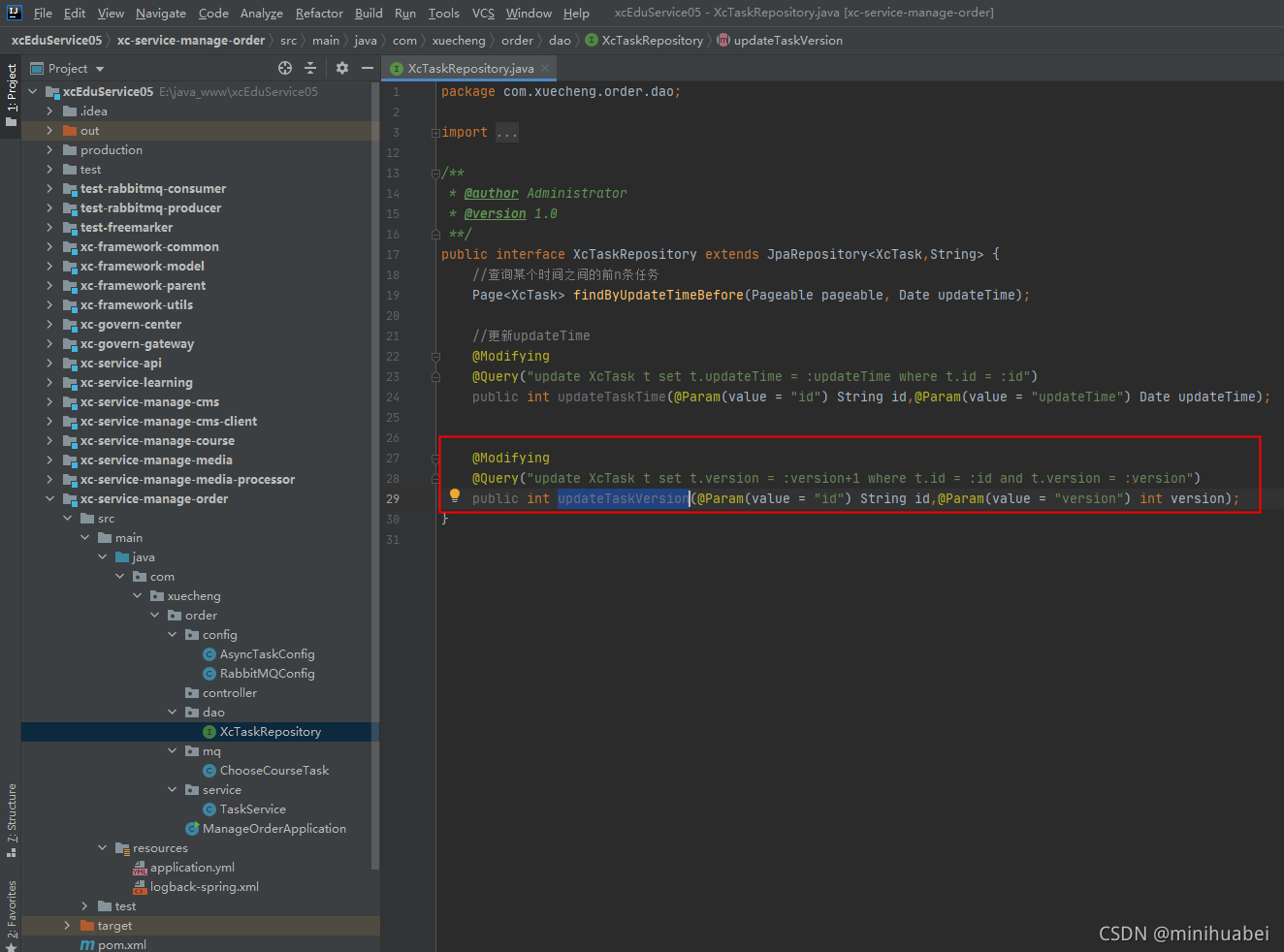Screen dimensions: 1284x952
Task: Hide the Project panel with minimize icon
Action: coord(368,68)
